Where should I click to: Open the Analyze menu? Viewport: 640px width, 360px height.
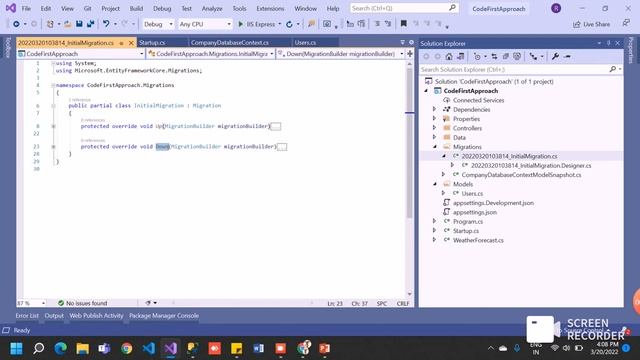click(x=212, y=9)
